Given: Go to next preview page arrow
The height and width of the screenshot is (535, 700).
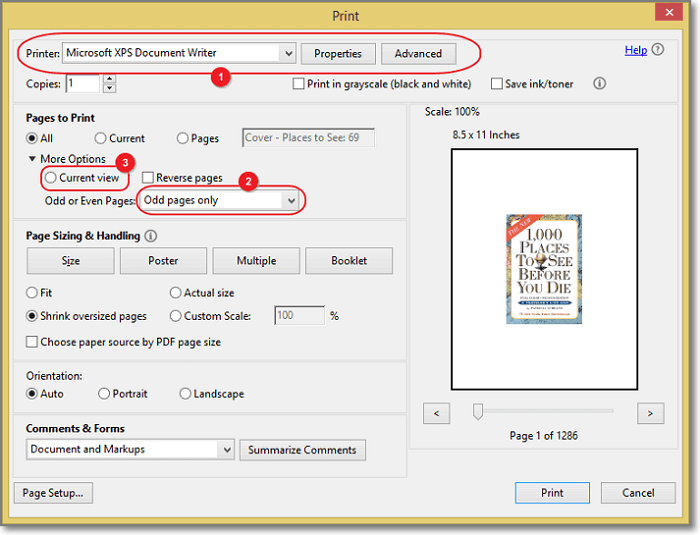Looking at the screenshot, I should [x=650, y=412].
